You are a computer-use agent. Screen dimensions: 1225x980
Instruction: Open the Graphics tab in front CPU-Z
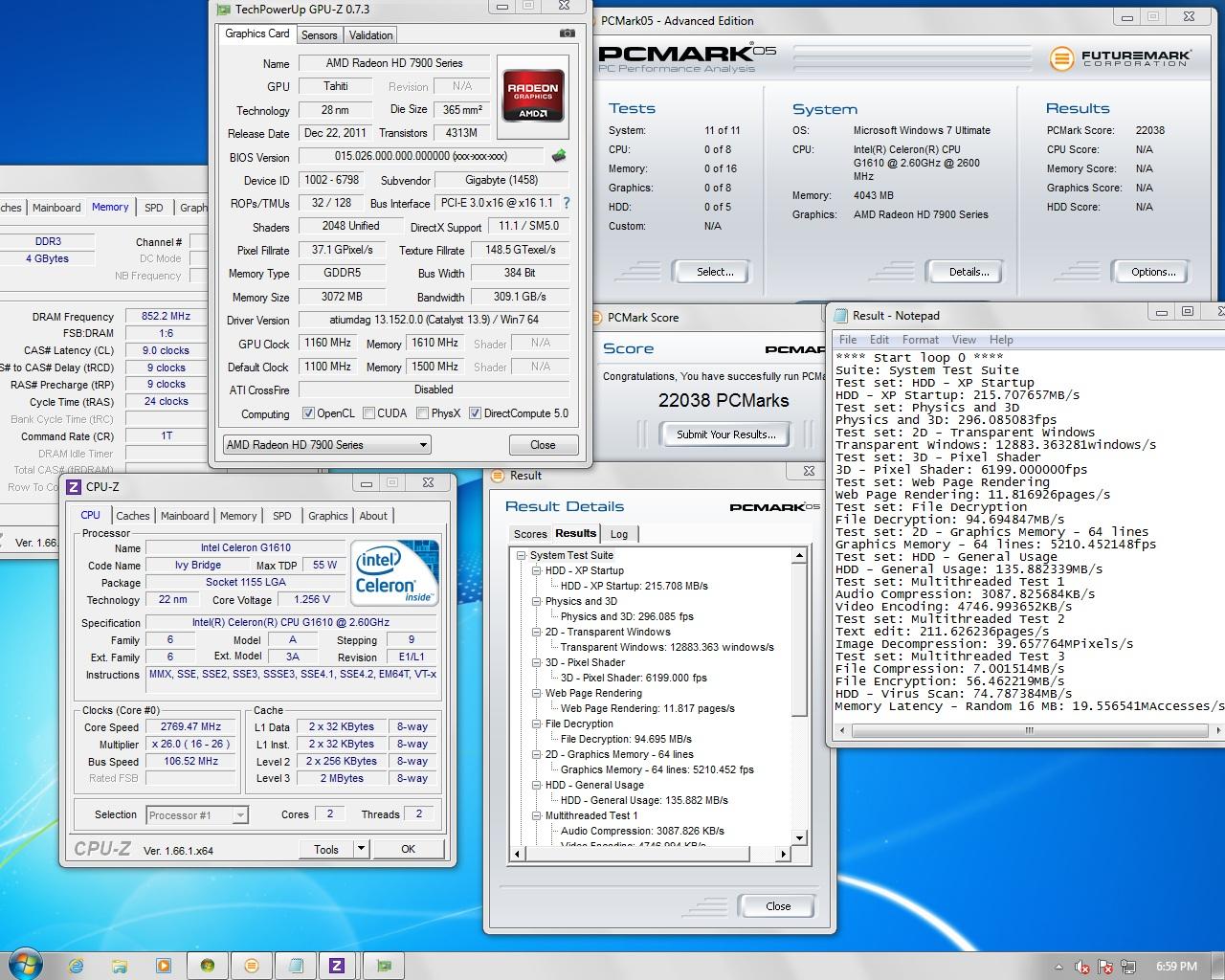pyautogui.click(x=327, y=516)
